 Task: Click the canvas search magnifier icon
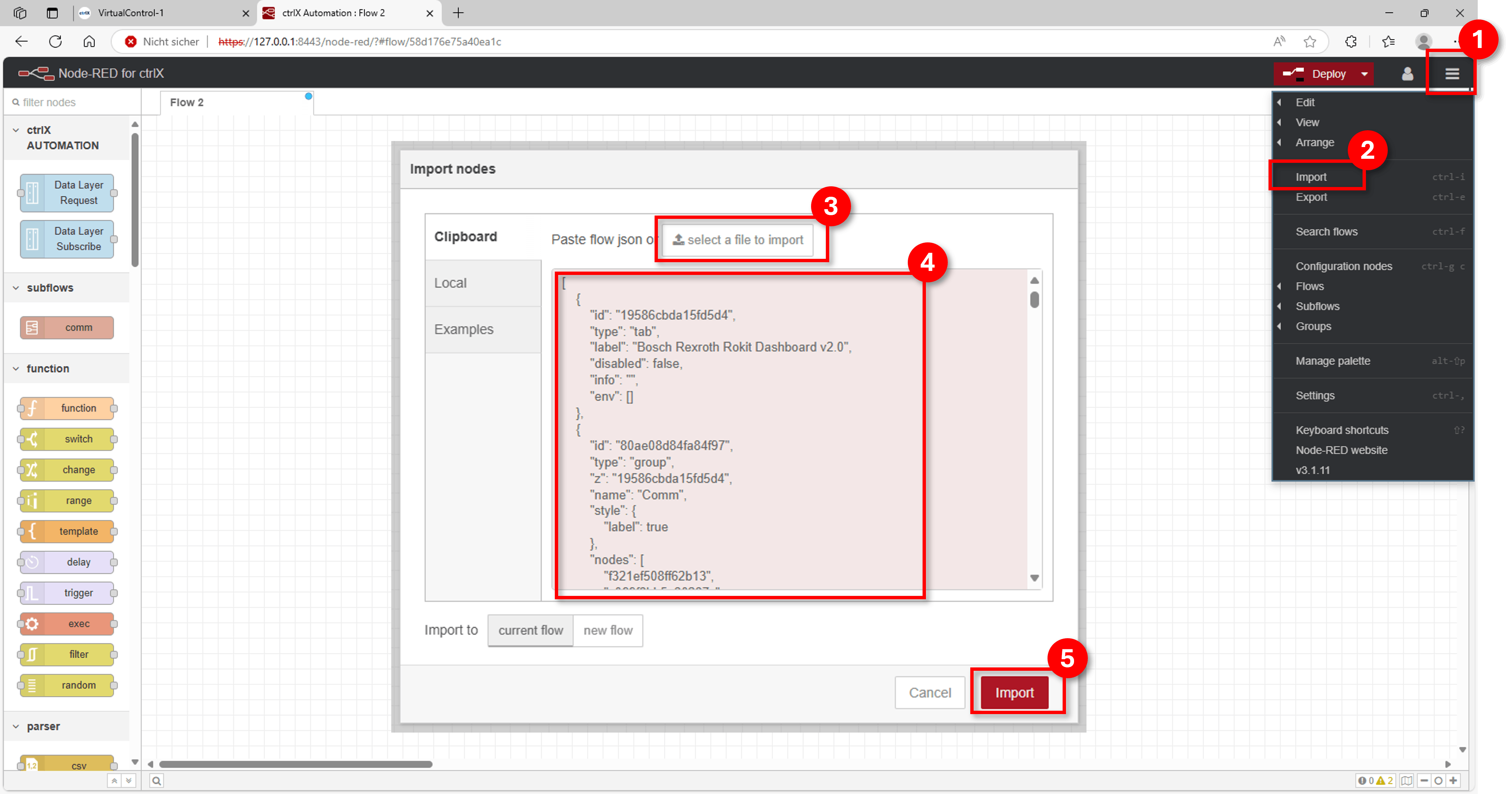coord(156,781)
